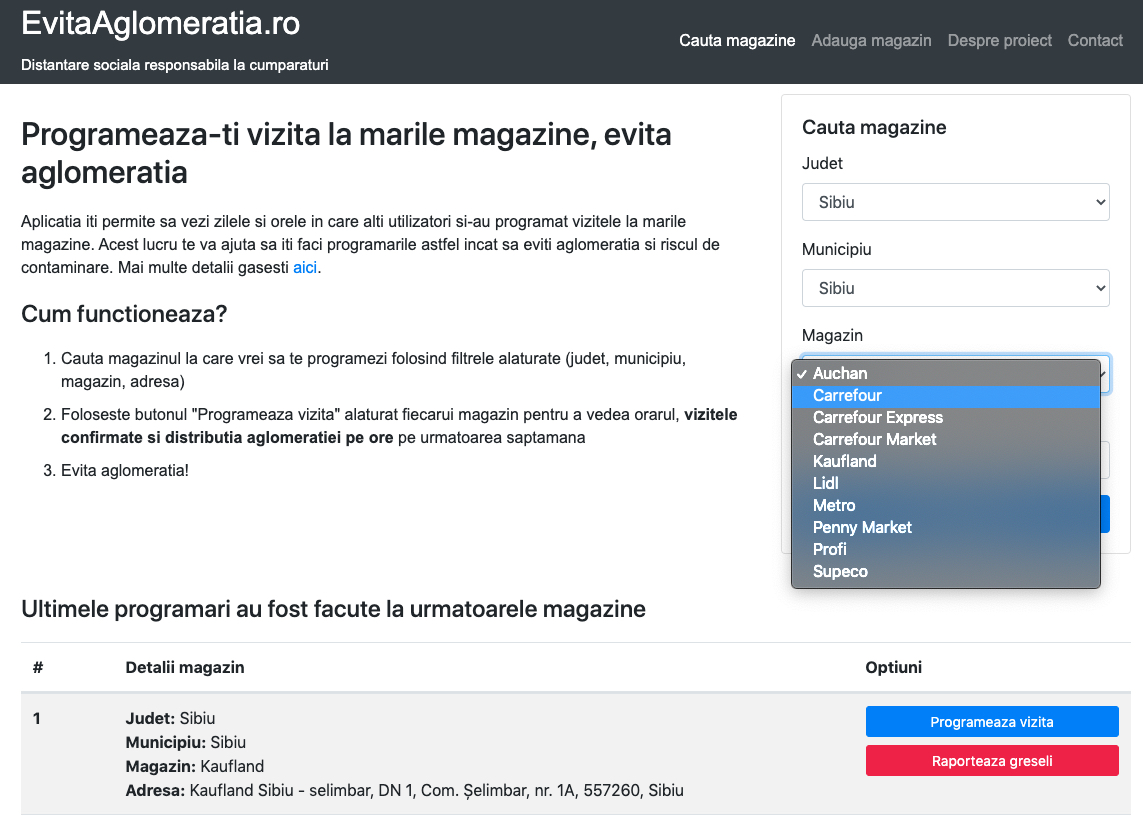Click the 'Evita aglomeratia!' list item
Image resolution: width=1143 pixels, height=820 pixels.
[125, 471]
